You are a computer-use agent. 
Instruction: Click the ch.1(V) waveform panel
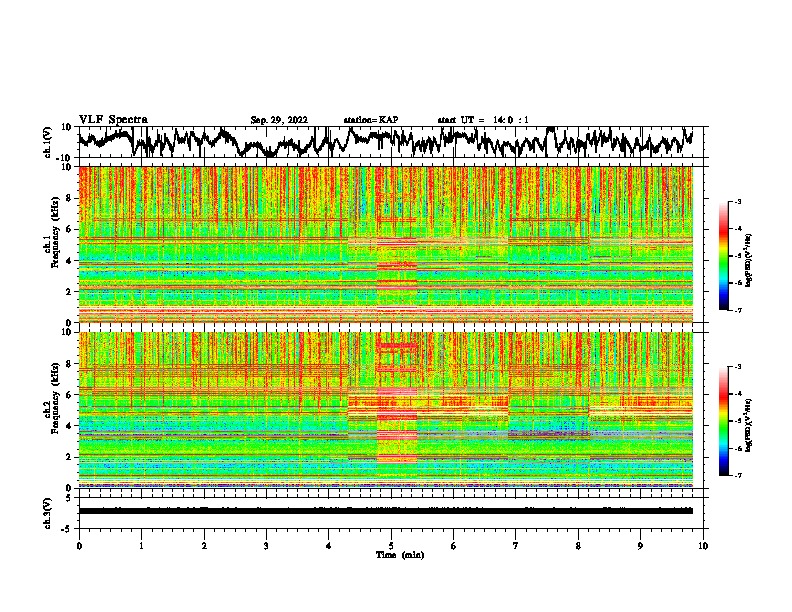pyautogui.click(x=393, y=142)
